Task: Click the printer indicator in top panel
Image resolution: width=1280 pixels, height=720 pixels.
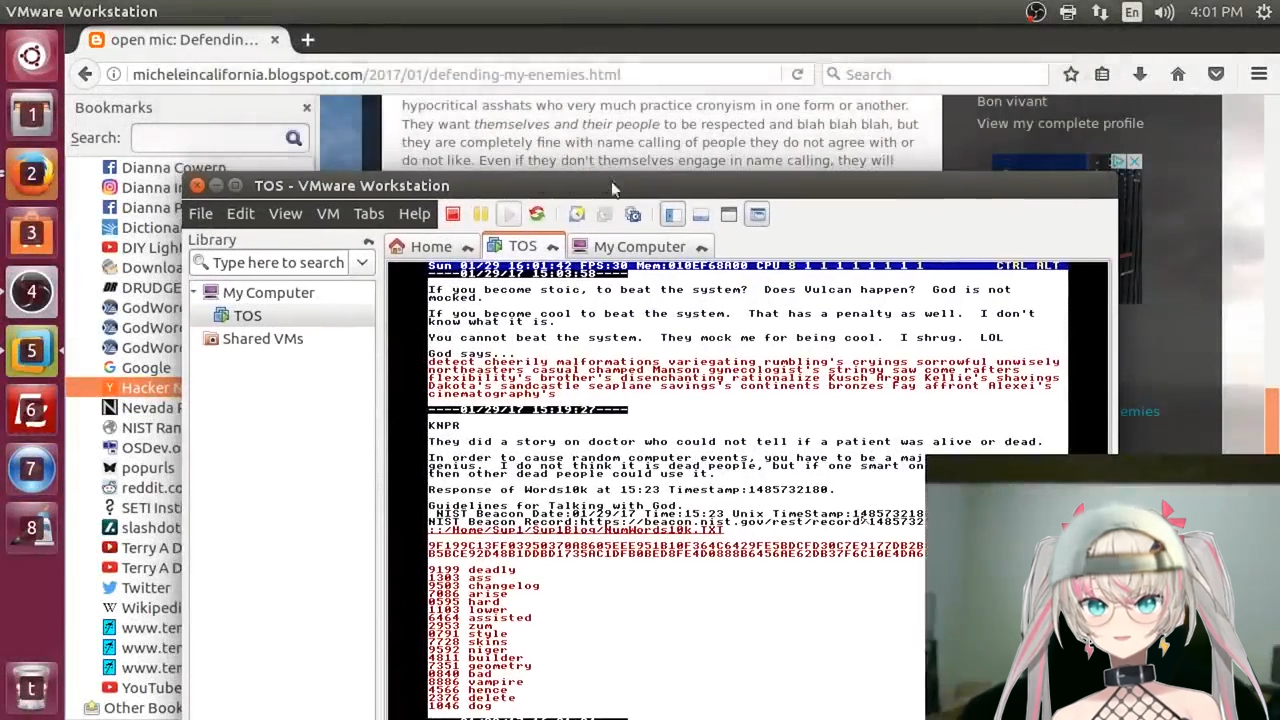Action: (x=1068, y=12)
